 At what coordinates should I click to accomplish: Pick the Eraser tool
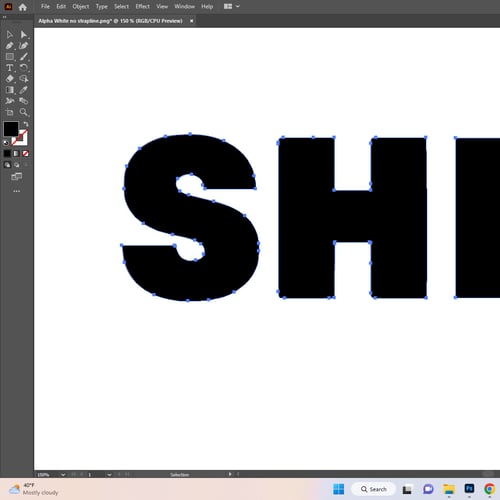(x=10, y=79)
